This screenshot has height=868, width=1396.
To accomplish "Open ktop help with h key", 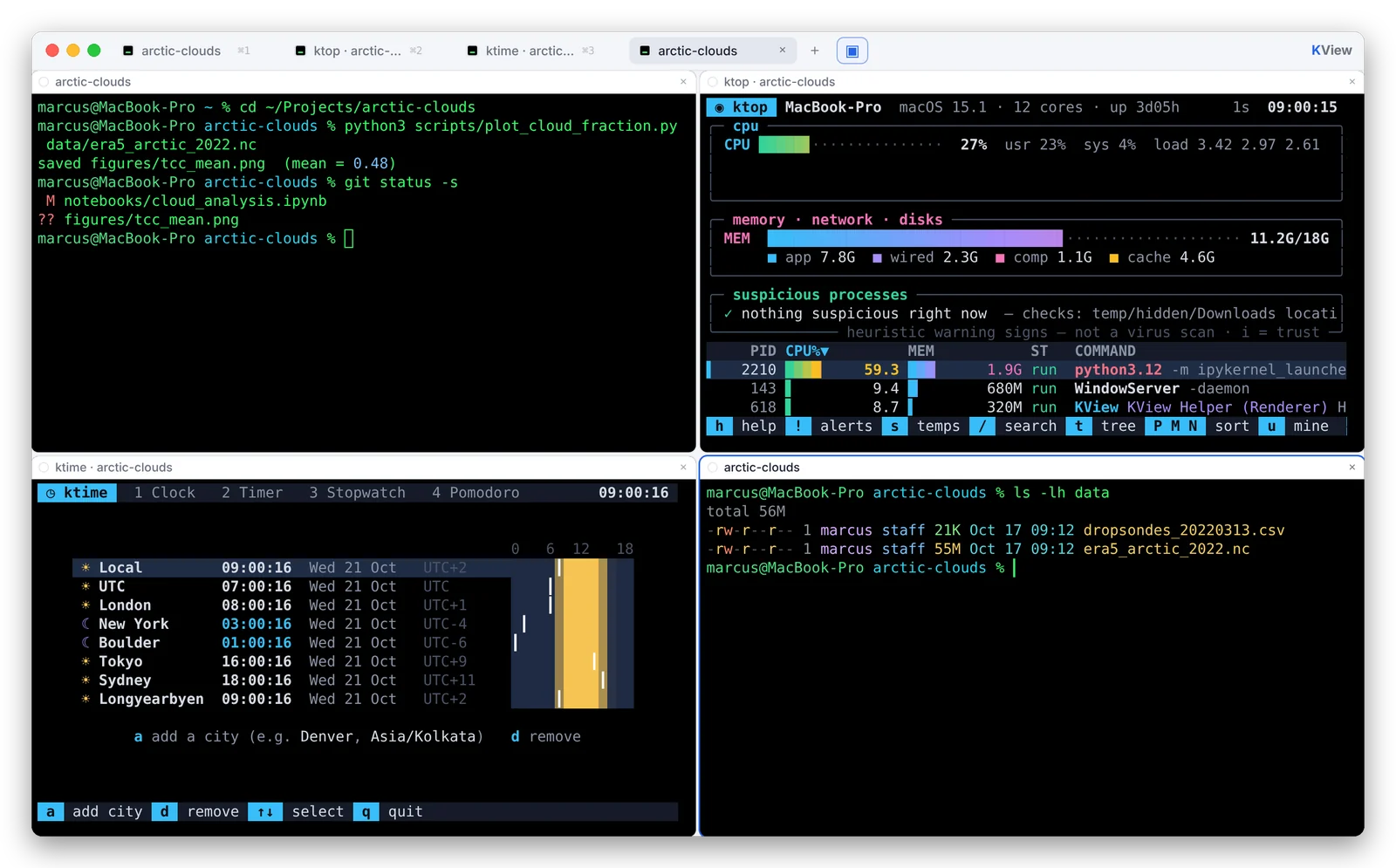I will (x=719, y=426).
